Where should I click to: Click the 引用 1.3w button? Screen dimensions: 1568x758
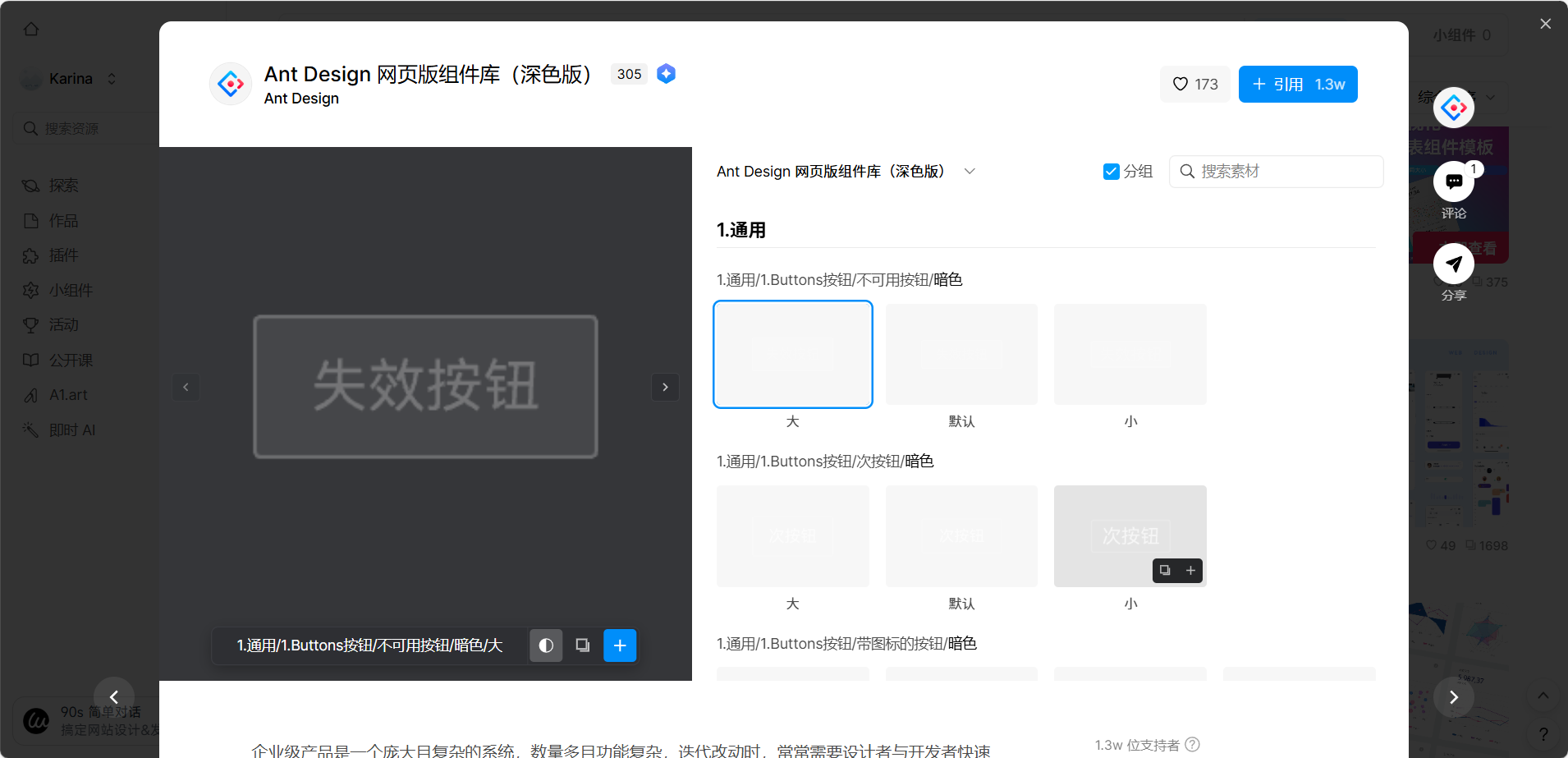coord(1298,85)
